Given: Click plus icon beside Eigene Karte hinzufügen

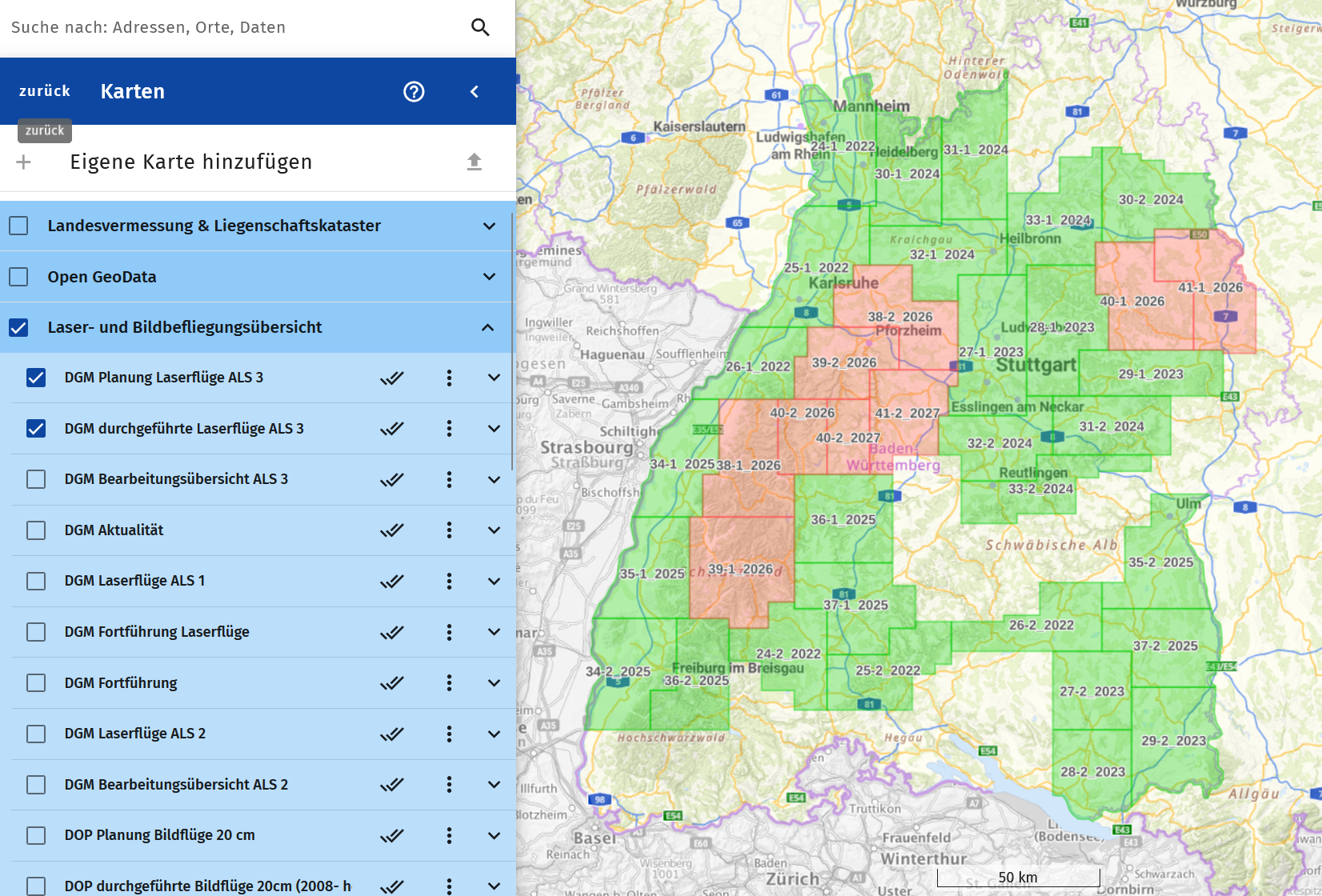Looking at the screenshot, I should tap(24, 162).
